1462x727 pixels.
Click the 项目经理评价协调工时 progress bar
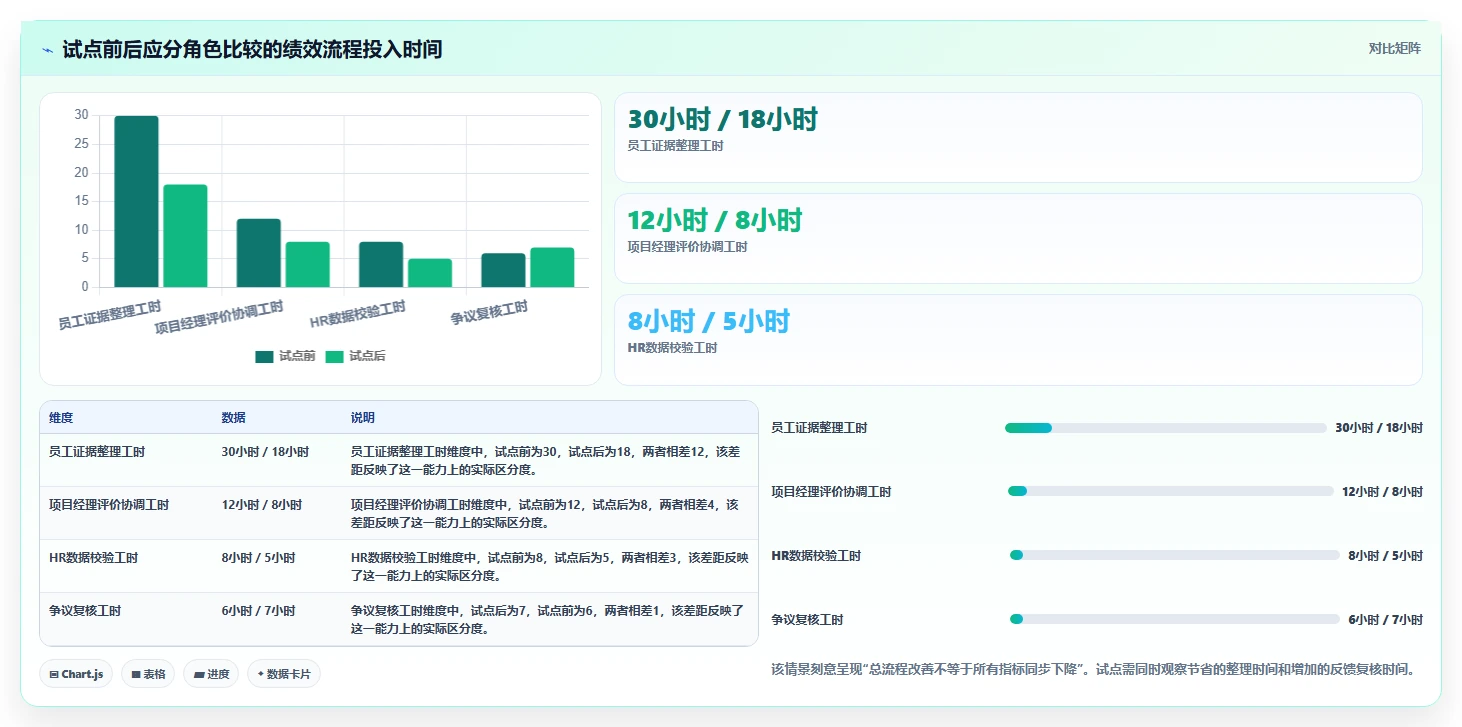(x=1170, y=491)
